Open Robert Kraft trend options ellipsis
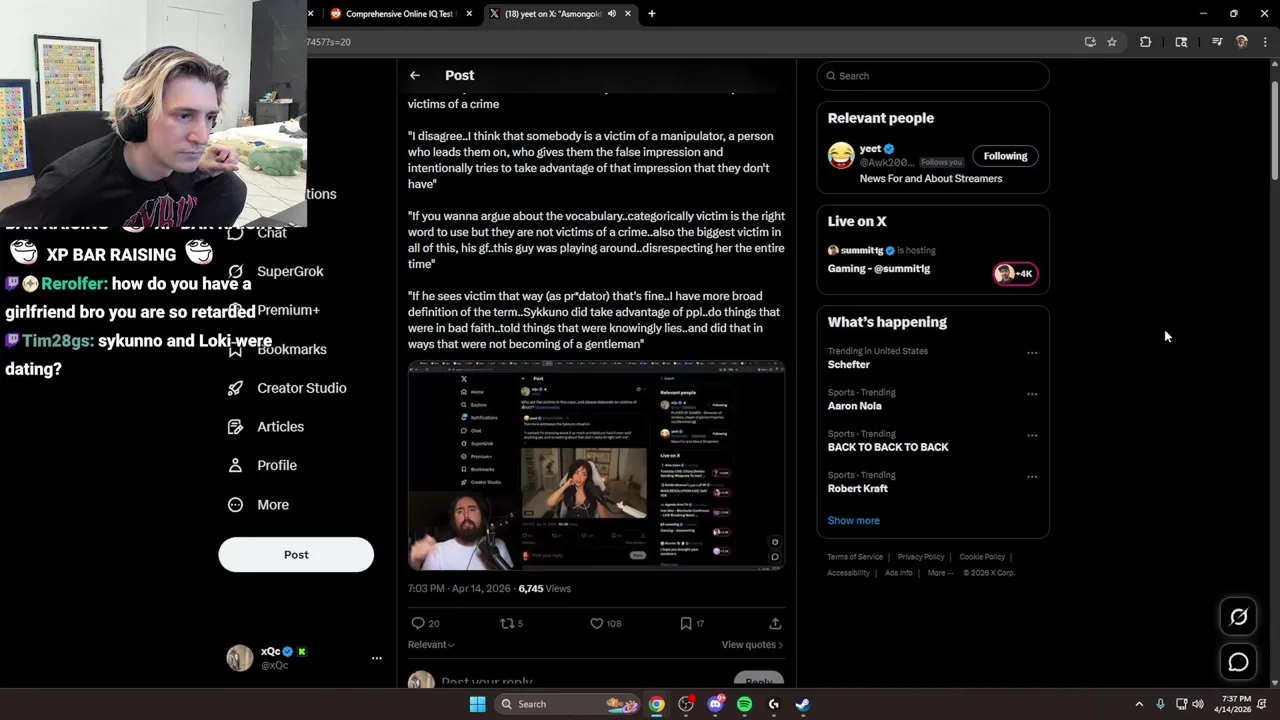The width and height of the screenshot is (1280, 720). (x=1032, y=477)
